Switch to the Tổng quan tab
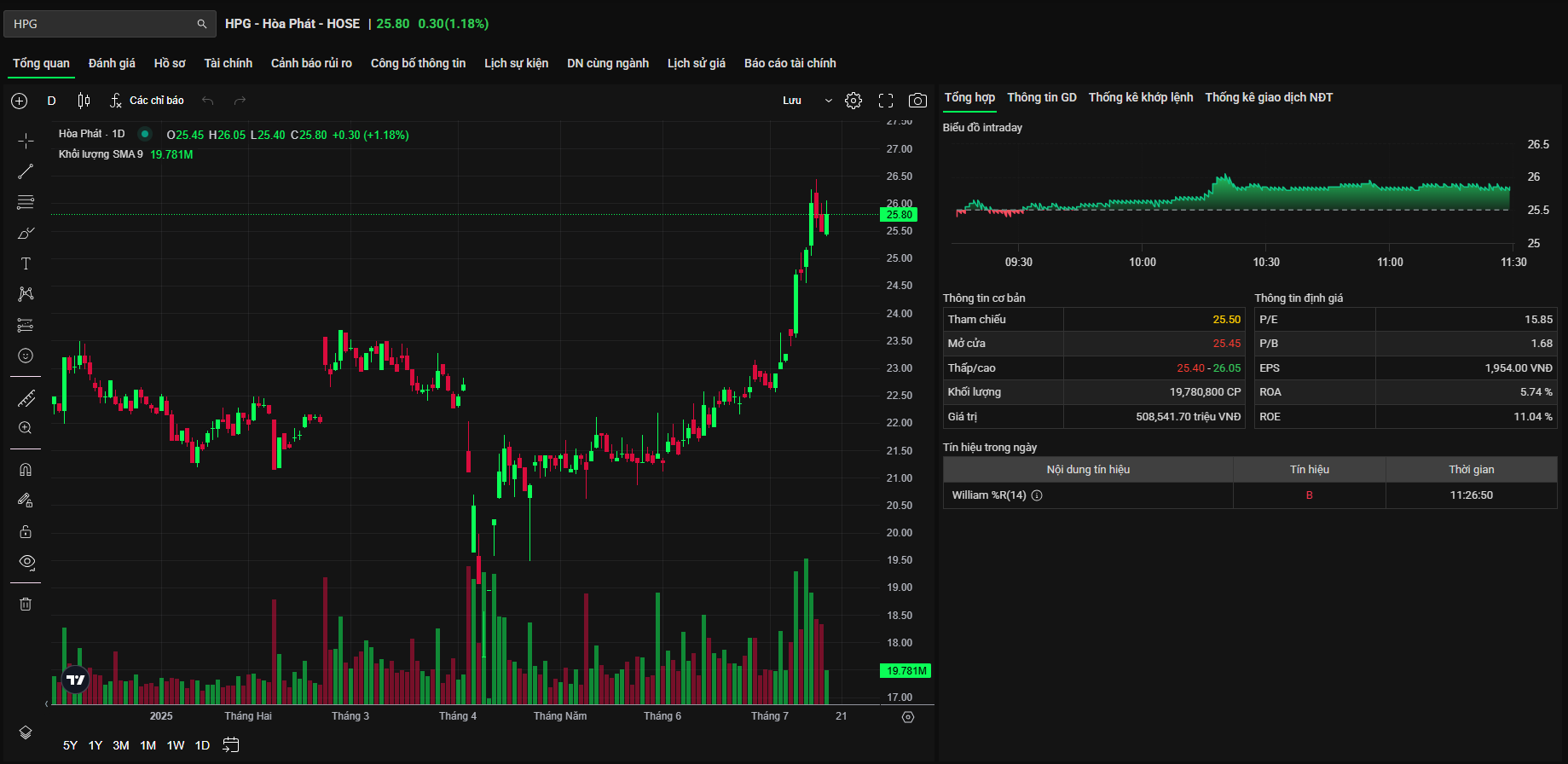This screenshot has height=764, width=1568. pos(41,63)
